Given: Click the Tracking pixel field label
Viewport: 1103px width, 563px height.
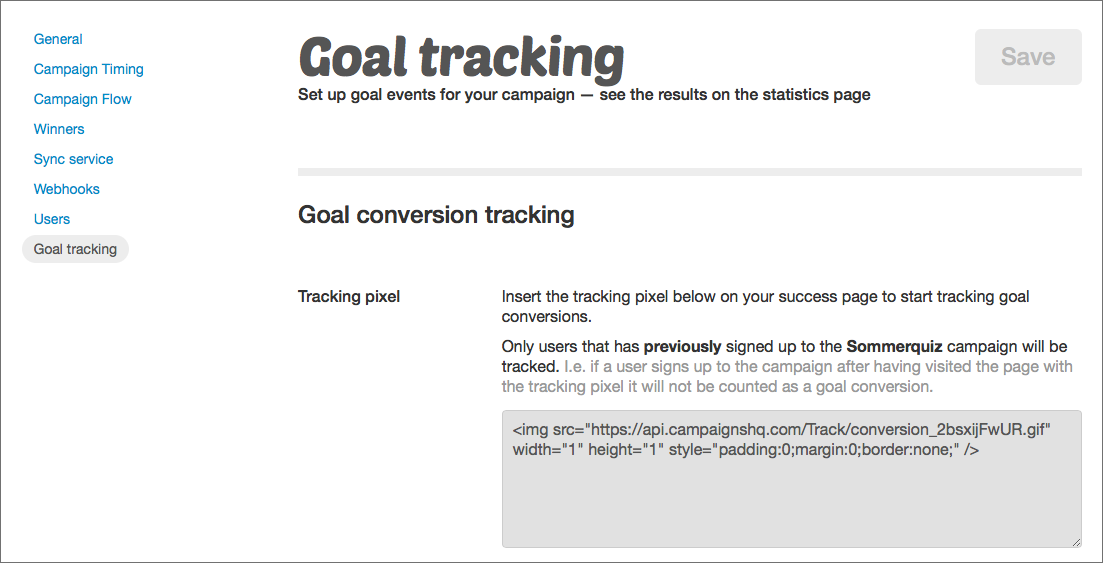Looking at the screenshot, I should 349,296.
